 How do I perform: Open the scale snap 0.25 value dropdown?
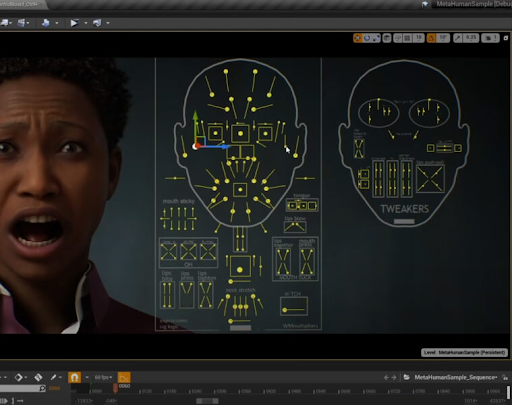[471, 38]
